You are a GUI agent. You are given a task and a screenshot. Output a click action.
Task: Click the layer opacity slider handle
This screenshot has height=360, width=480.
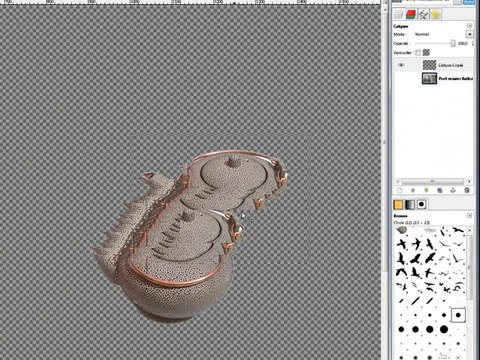(x=453, y=43)
